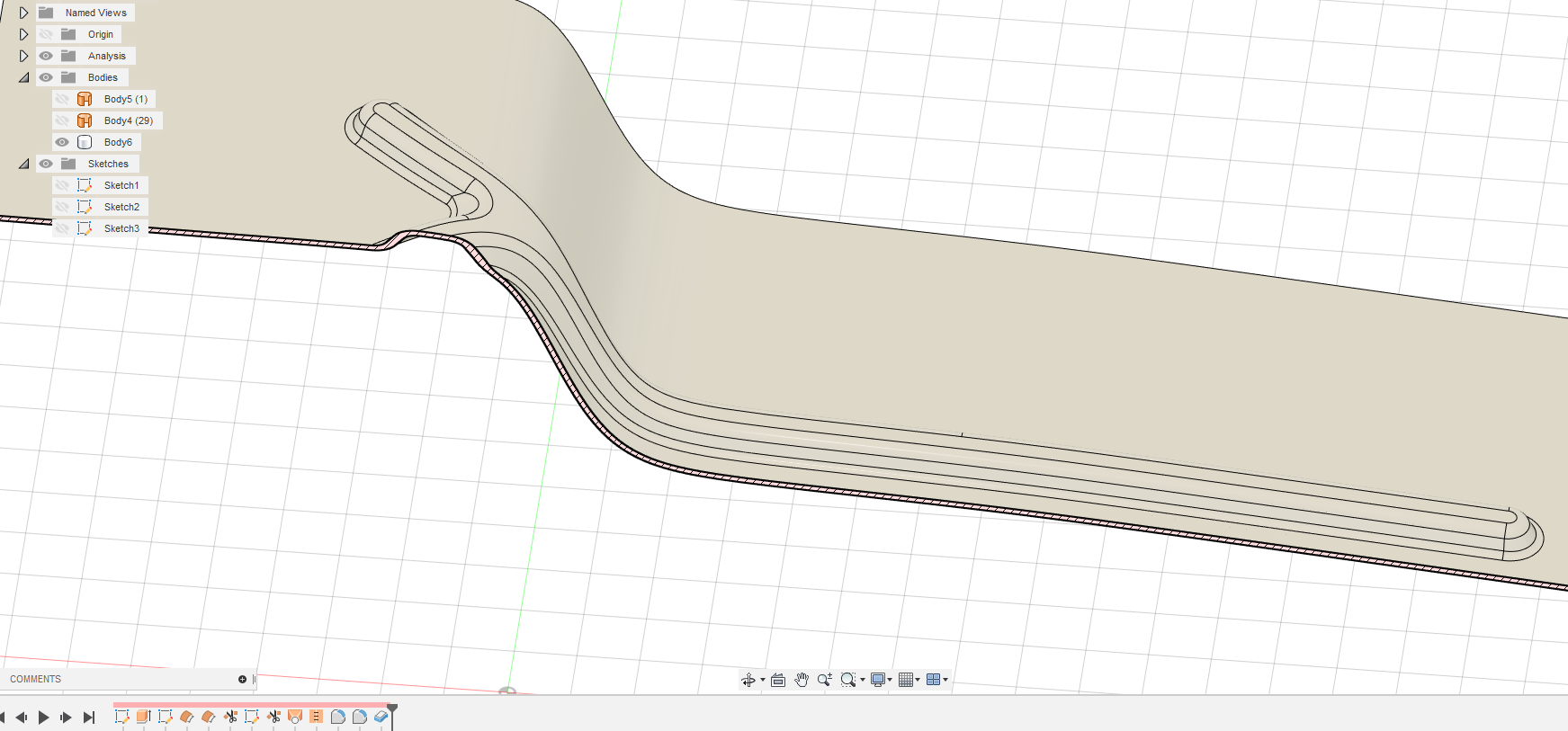Select the first Fillet feature in timeline

click(x=337, y=717)
